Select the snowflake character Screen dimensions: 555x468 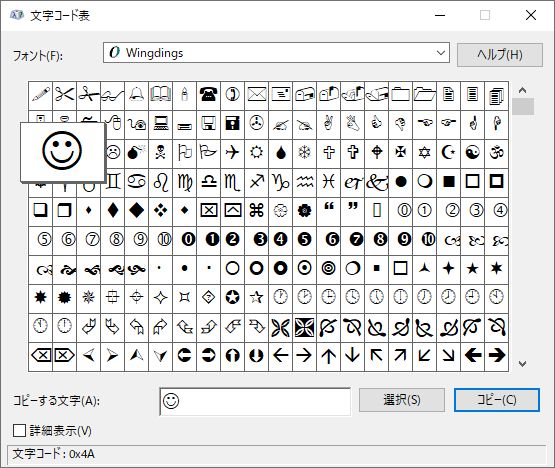304,153
